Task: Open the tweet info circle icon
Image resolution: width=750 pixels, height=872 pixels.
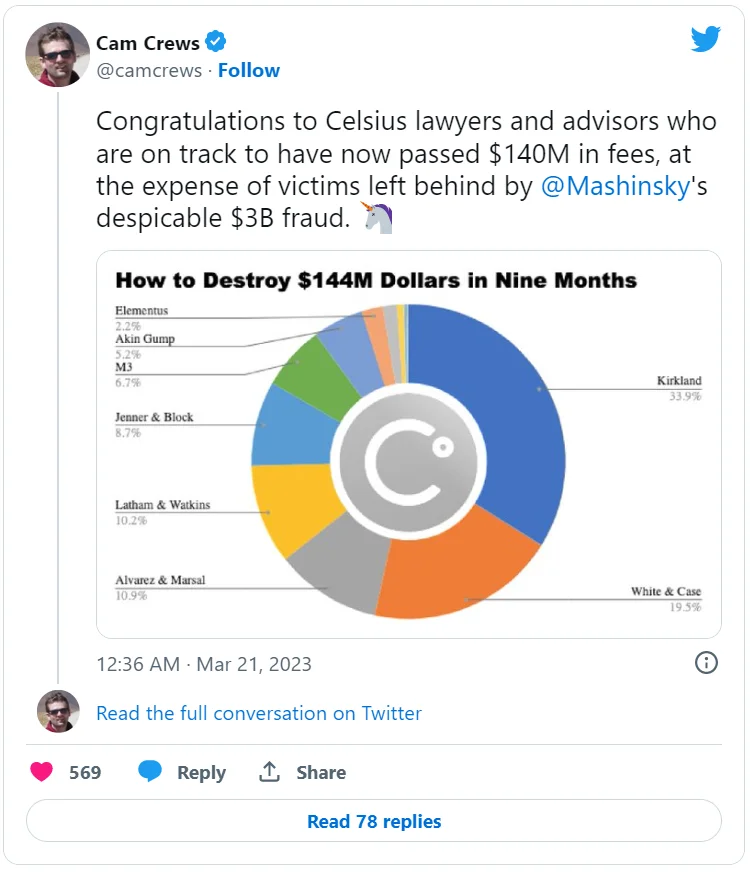Action: point(706,663)
